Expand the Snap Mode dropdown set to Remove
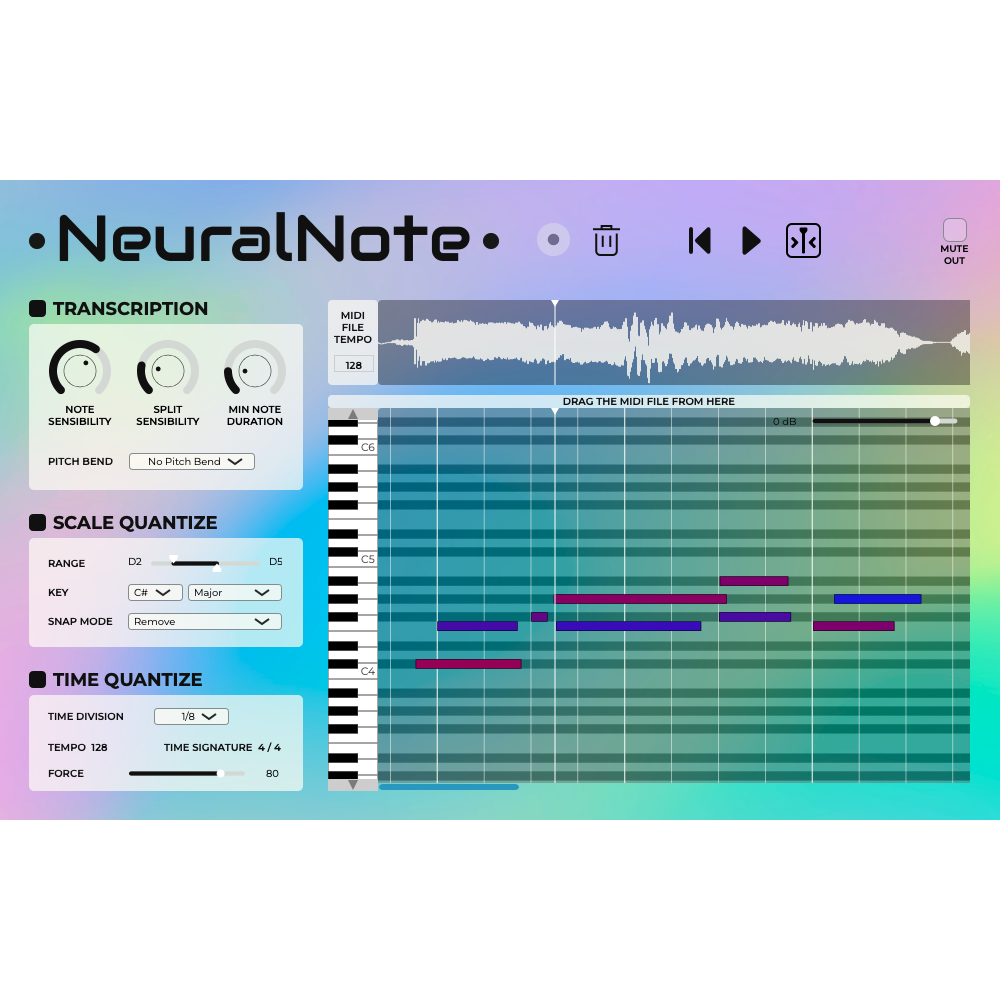The image size is (1000, 1000). [204, 621]
